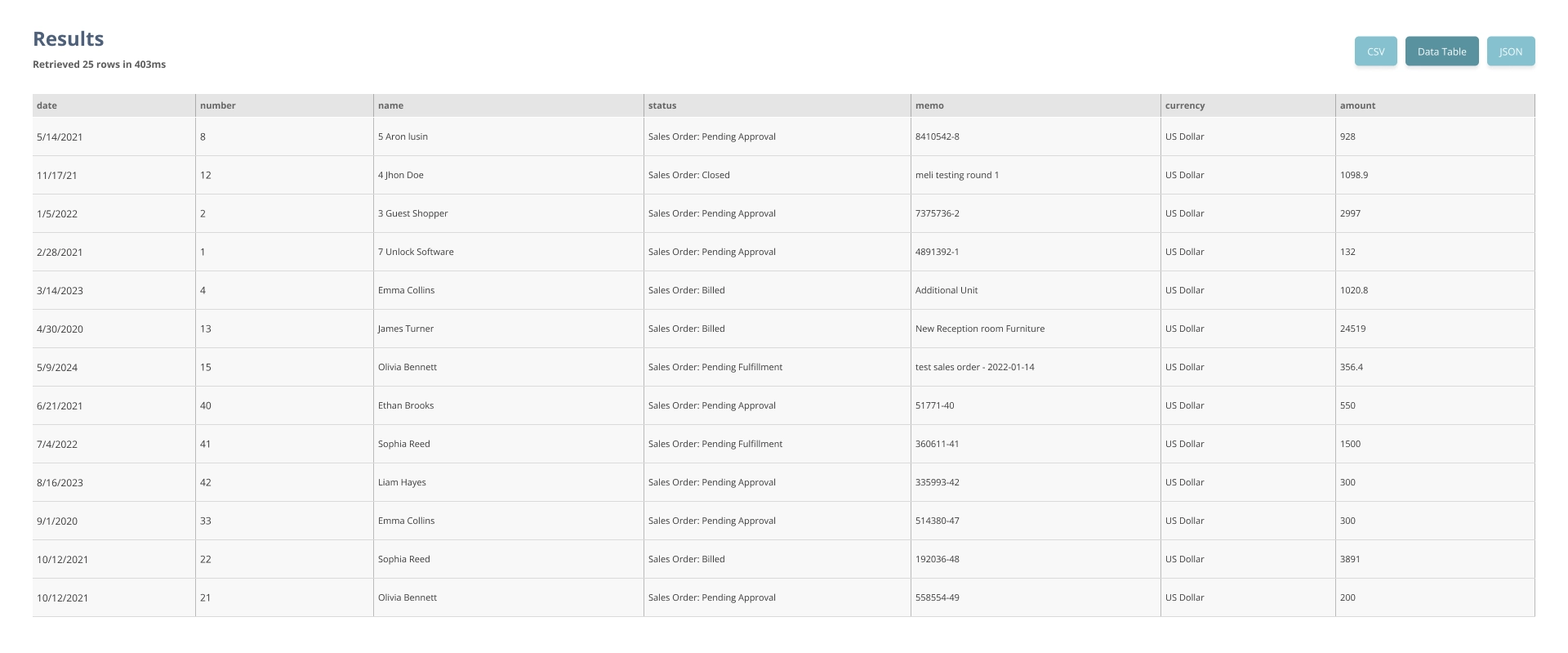This screenshot has height=653, width=1568.
Task: Click the currency column header
Action: [x=1185, y=105]
